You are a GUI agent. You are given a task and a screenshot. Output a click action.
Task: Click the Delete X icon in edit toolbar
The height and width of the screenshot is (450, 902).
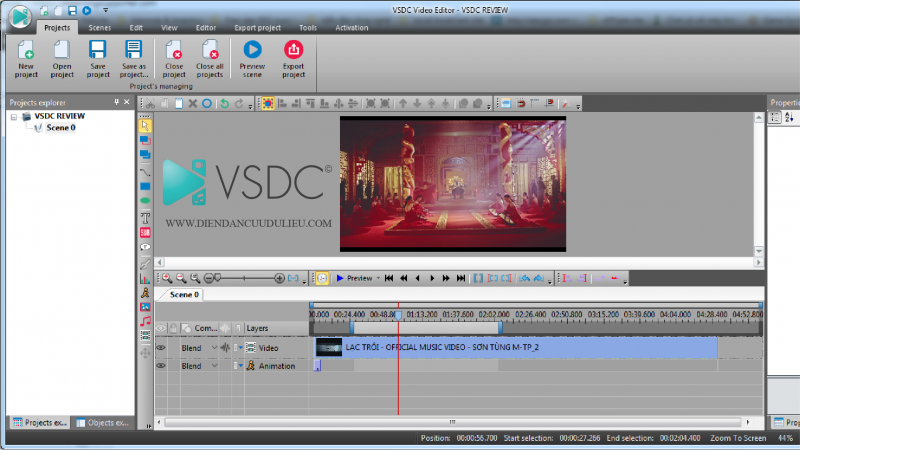coord(193,104)
